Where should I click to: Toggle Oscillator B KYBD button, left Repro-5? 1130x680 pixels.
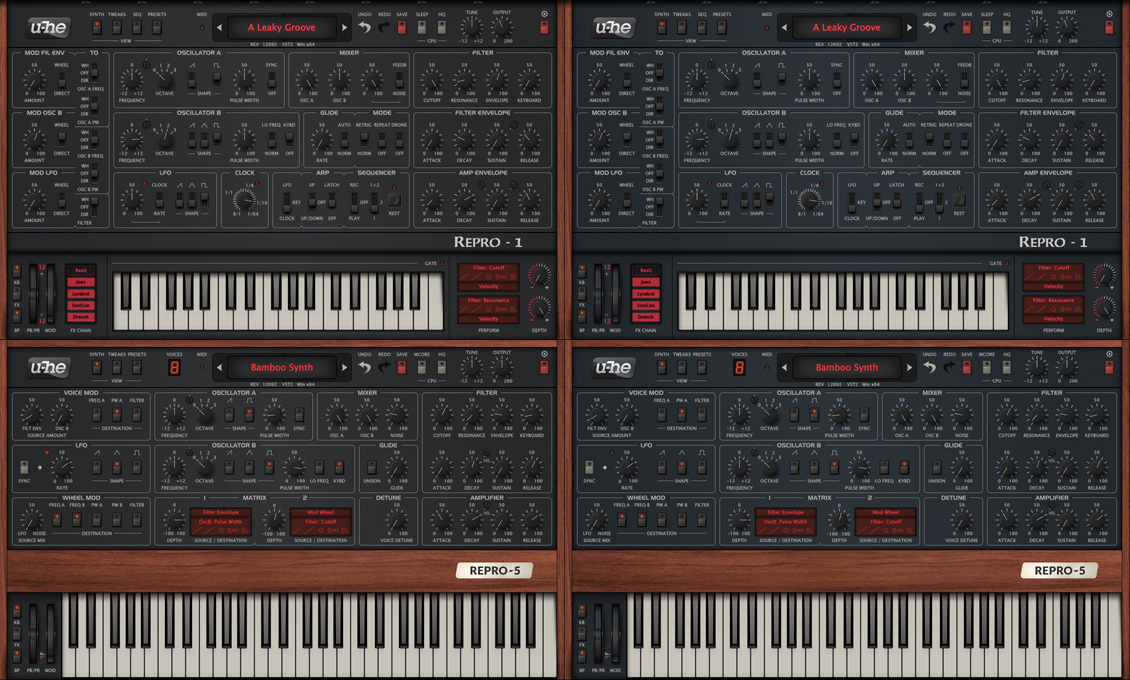click(339, 468)
